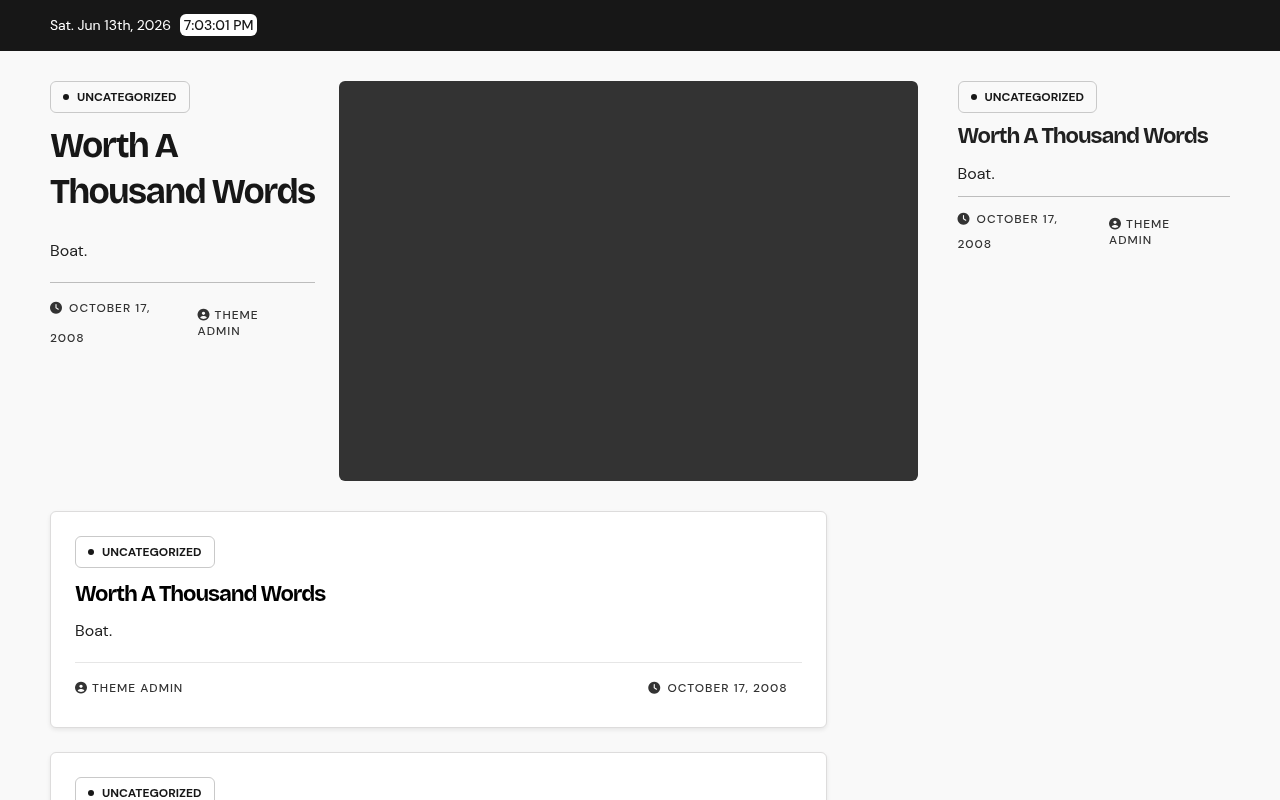Click the 'Sat. Jun 13th, 2026' date in the top bar
Screen dimensions: 1280x800
[x=110, y=25]
